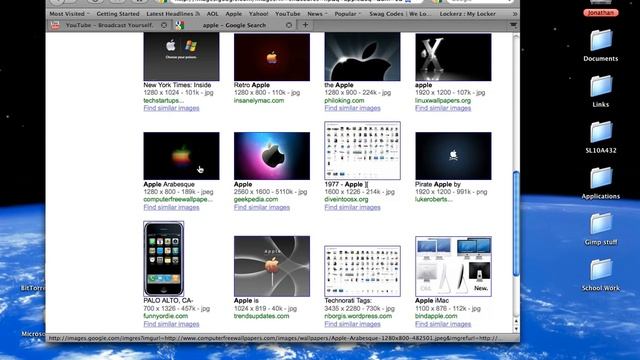Open the Getting Started bookmark
The height and width of the screenshot is (360, 640).
[x=118, y=14]
